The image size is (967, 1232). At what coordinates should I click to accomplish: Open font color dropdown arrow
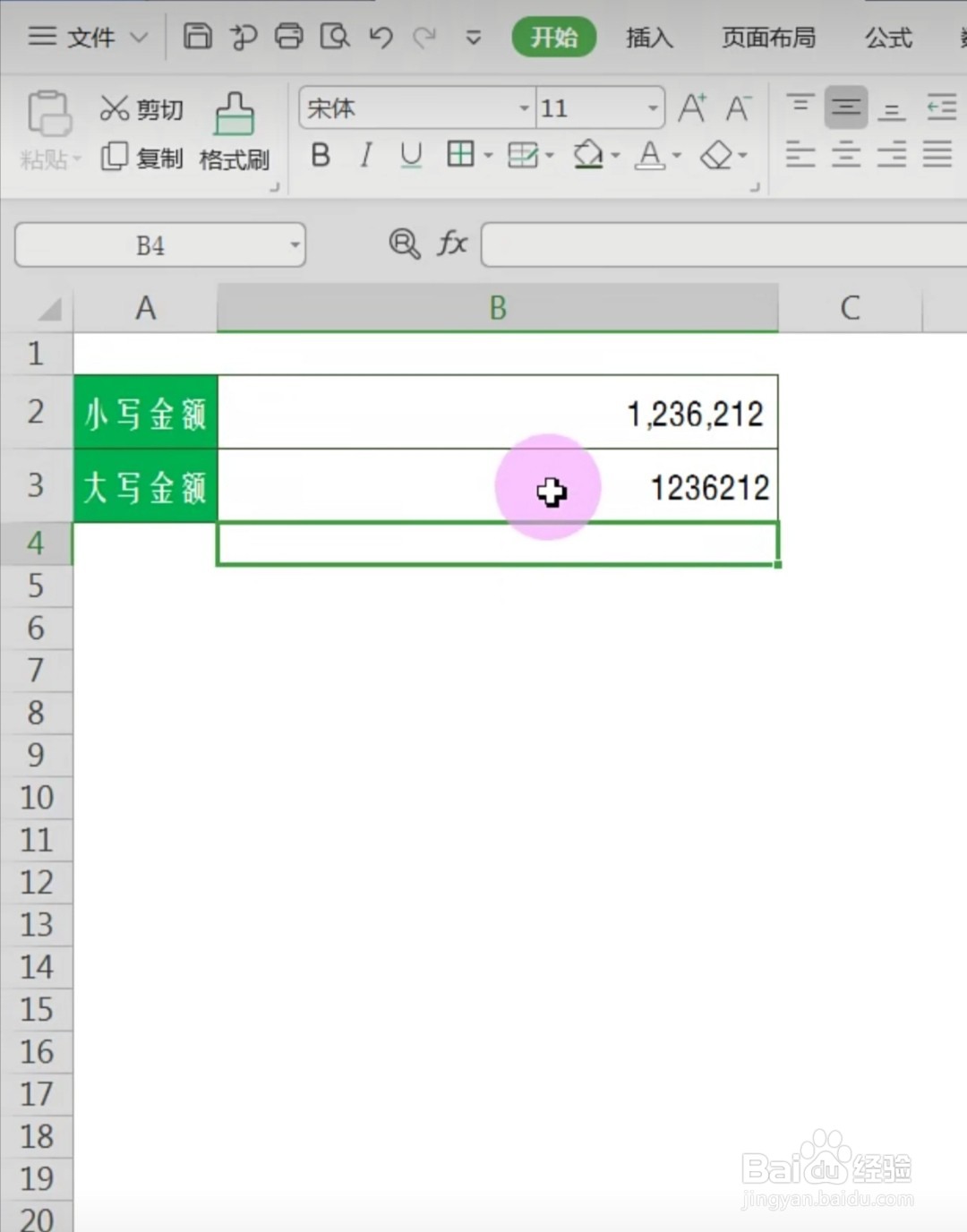(x=676, y=156)
